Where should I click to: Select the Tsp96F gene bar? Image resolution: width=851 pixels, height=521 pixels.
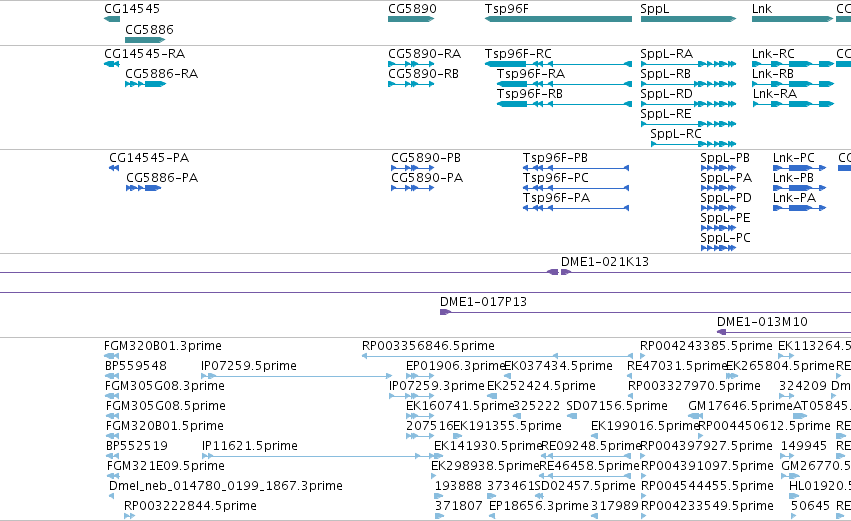point(558,19)
